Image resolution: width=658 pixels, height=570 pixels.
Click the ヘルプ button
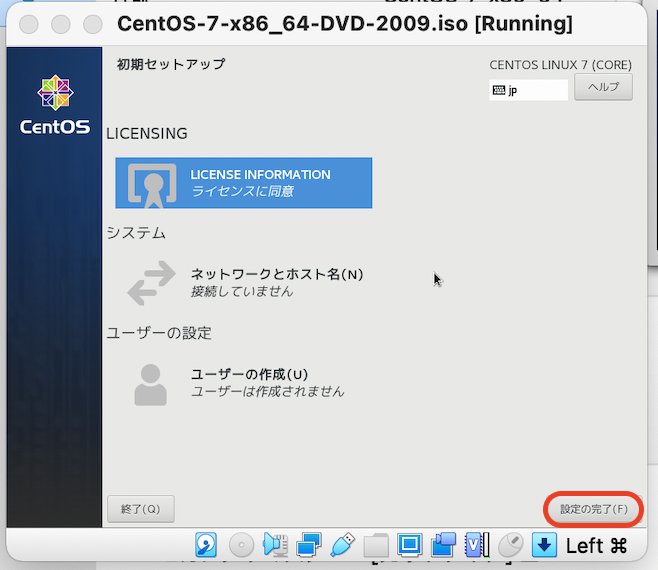(x=603, y=87)
